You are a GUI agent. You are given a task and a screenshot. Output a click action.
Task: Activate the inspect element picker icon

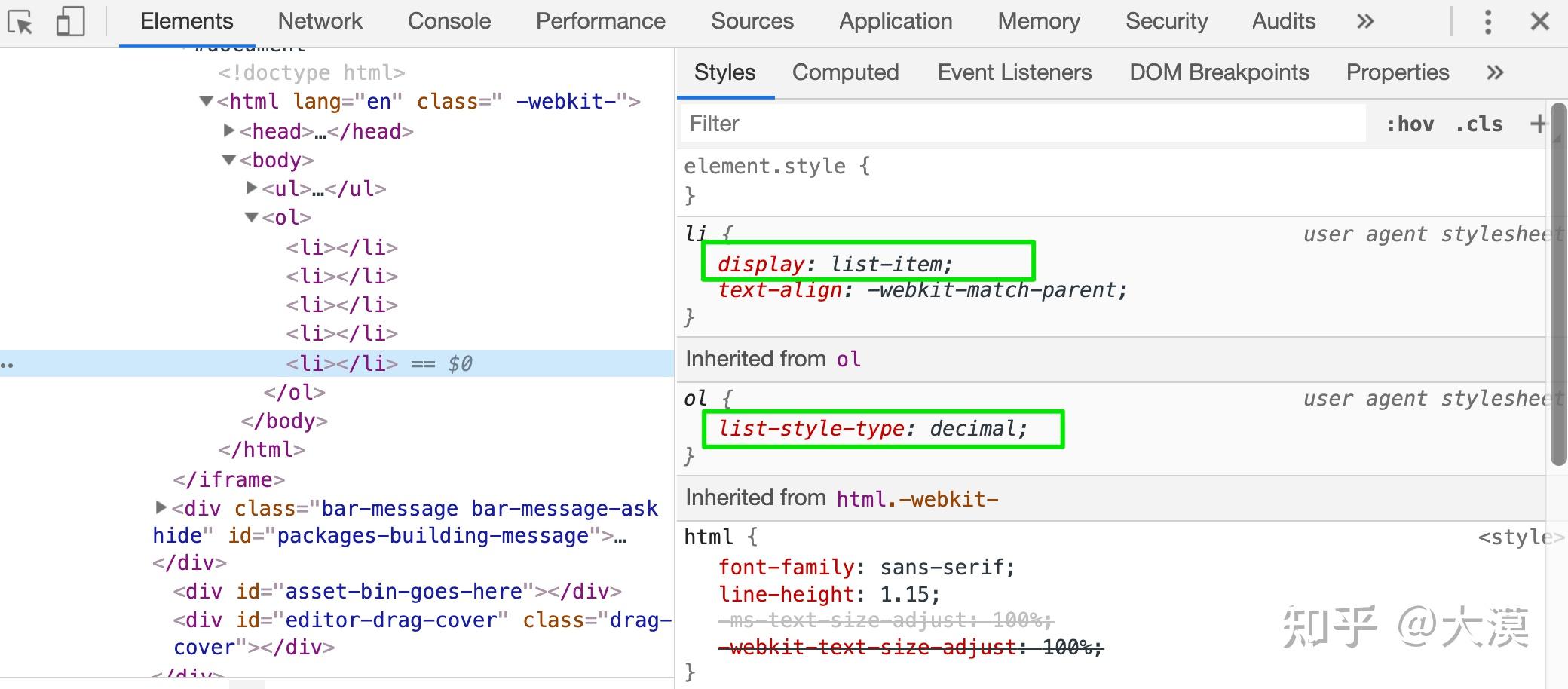20,22
